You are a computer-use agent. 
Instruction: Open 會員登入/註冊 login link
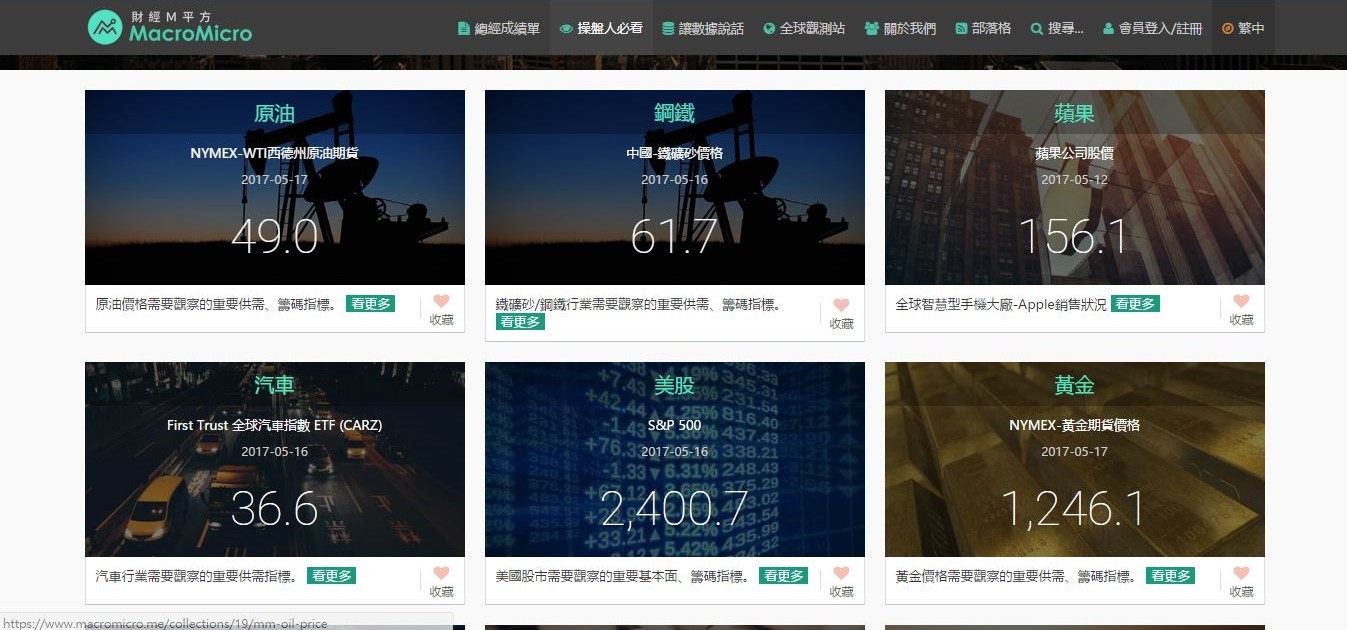[1152, 28]
